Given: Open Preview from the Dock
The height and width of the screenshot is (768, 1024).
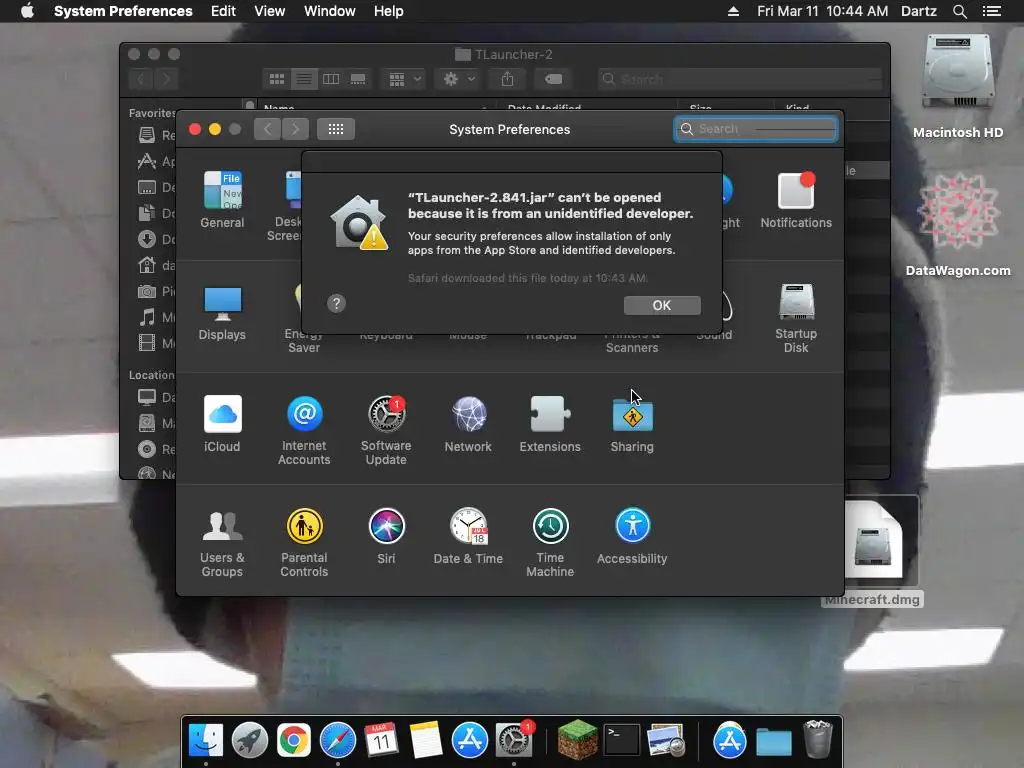Looking at the screenshot, I should [665, 740].
